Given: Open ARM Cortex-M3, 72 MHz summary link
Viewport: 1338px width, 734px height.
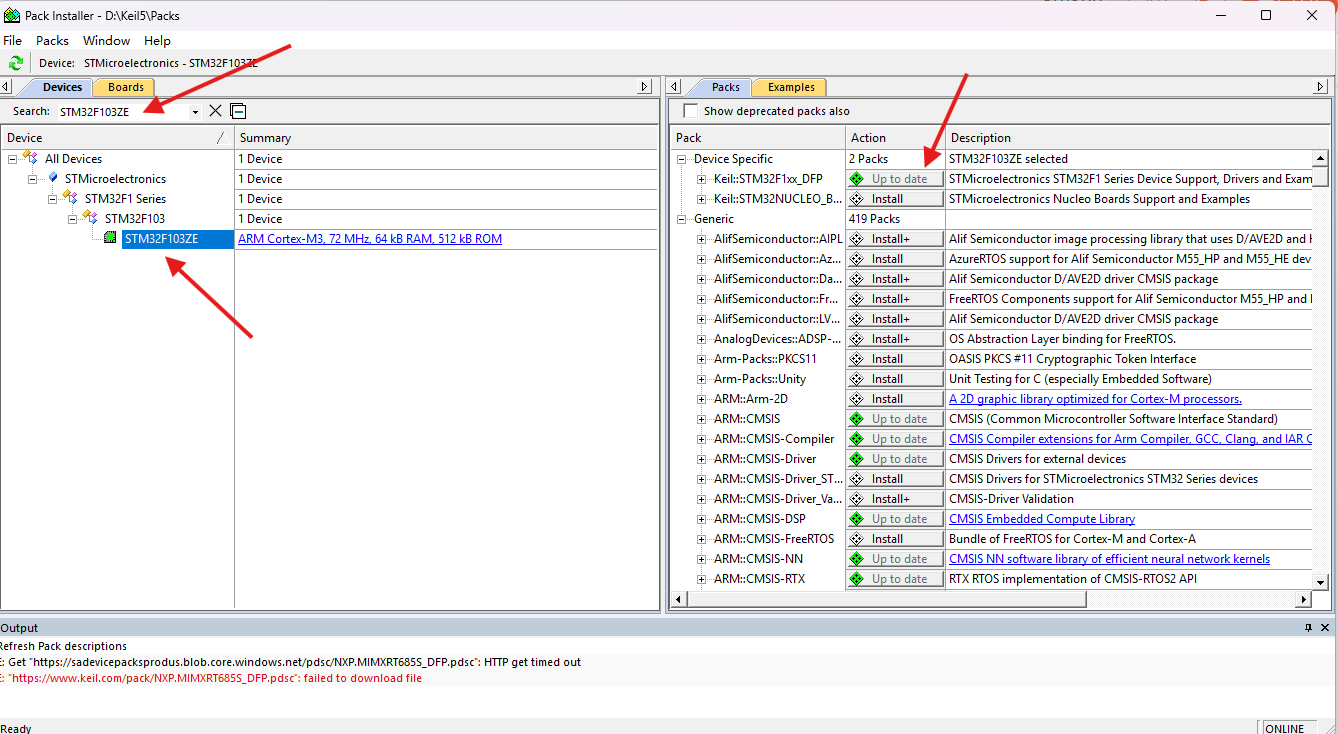Looking at the screenshot, I should click(x=370, y=239).
